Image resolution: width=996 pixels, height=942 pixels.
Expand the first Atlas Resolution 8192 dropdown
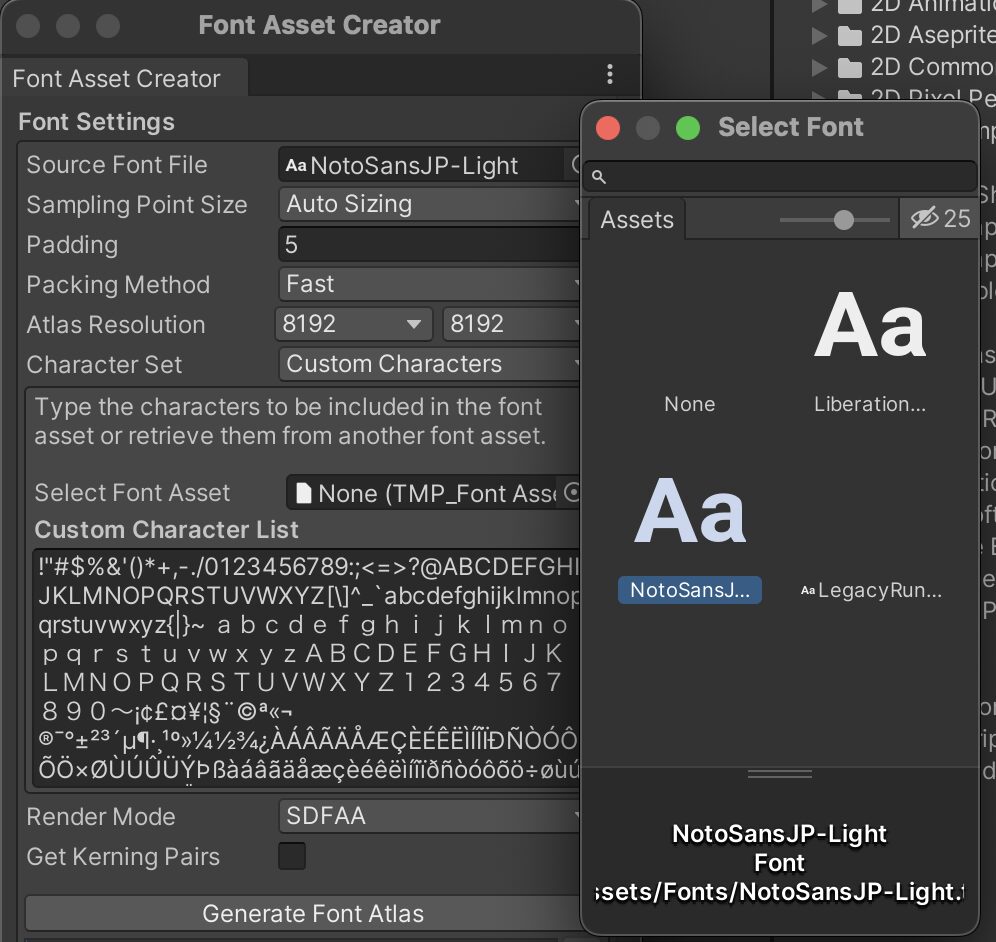(x=353, y=324)
